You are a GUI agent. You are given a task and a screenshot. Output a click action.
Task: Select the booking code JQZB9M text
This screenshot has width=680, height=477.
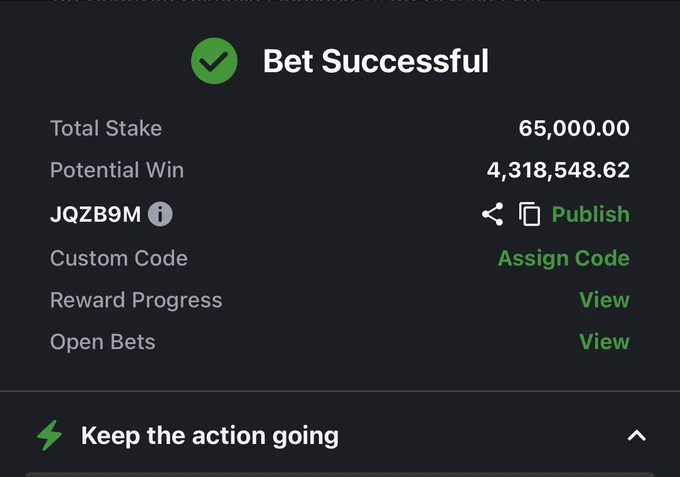(x=95, y=214)
